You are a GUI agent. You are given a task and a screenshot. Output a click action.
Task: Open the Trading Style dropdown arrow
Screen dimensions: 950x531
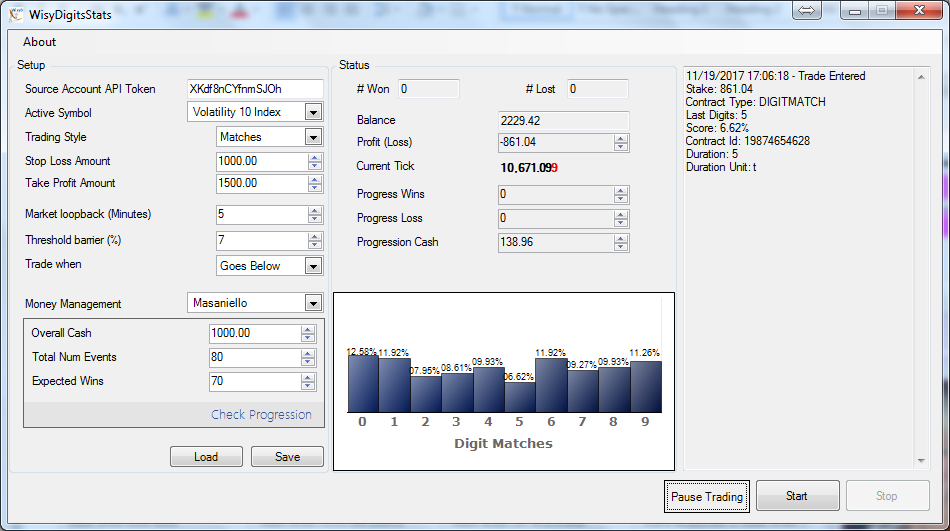tap(313, 137)
